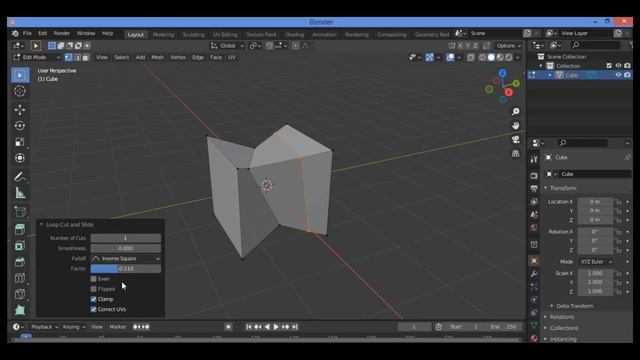Select the Measure tool
The height and width of the screenshot is (360, 640).
[x=20, y=193]
